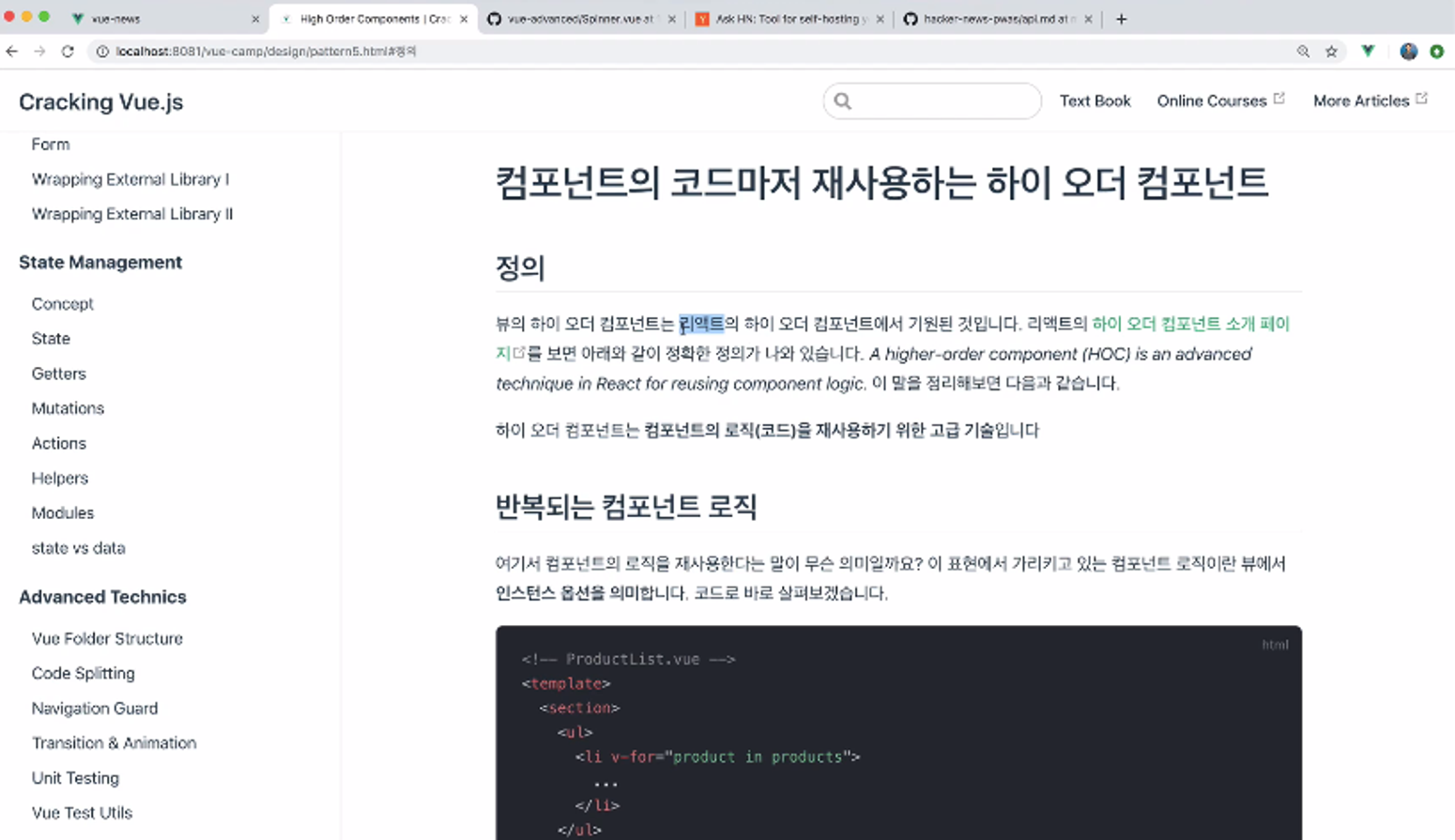Screen dimensions: 1455x840
Task: Open the Form sidebar page
Action: pyautogui.click(x=51, y=145)
